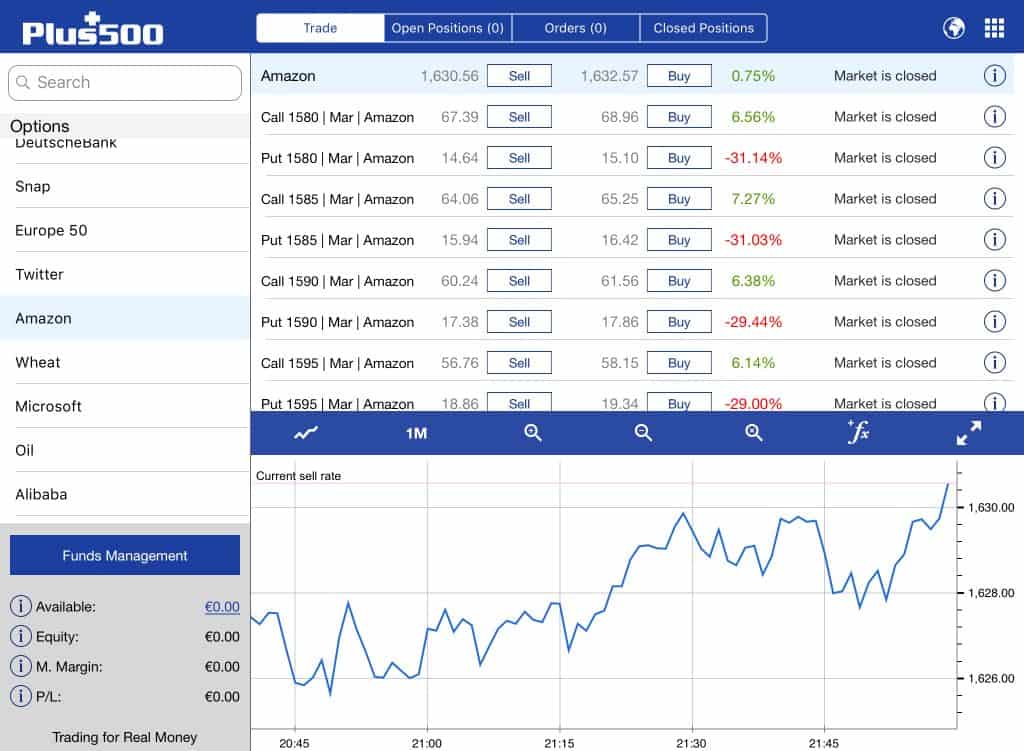This screenshot has width=1024, height=751.
Task: Open the Closed Positions tab
Action: [x=703, y=28]
